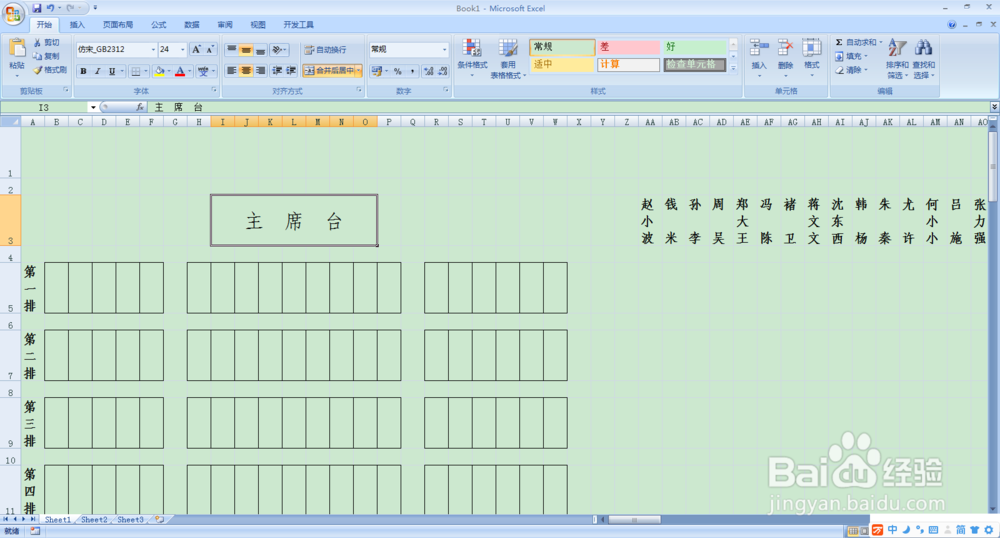Apply the comma style
The image size is (1000, 538).
click(x=412, y=71)
